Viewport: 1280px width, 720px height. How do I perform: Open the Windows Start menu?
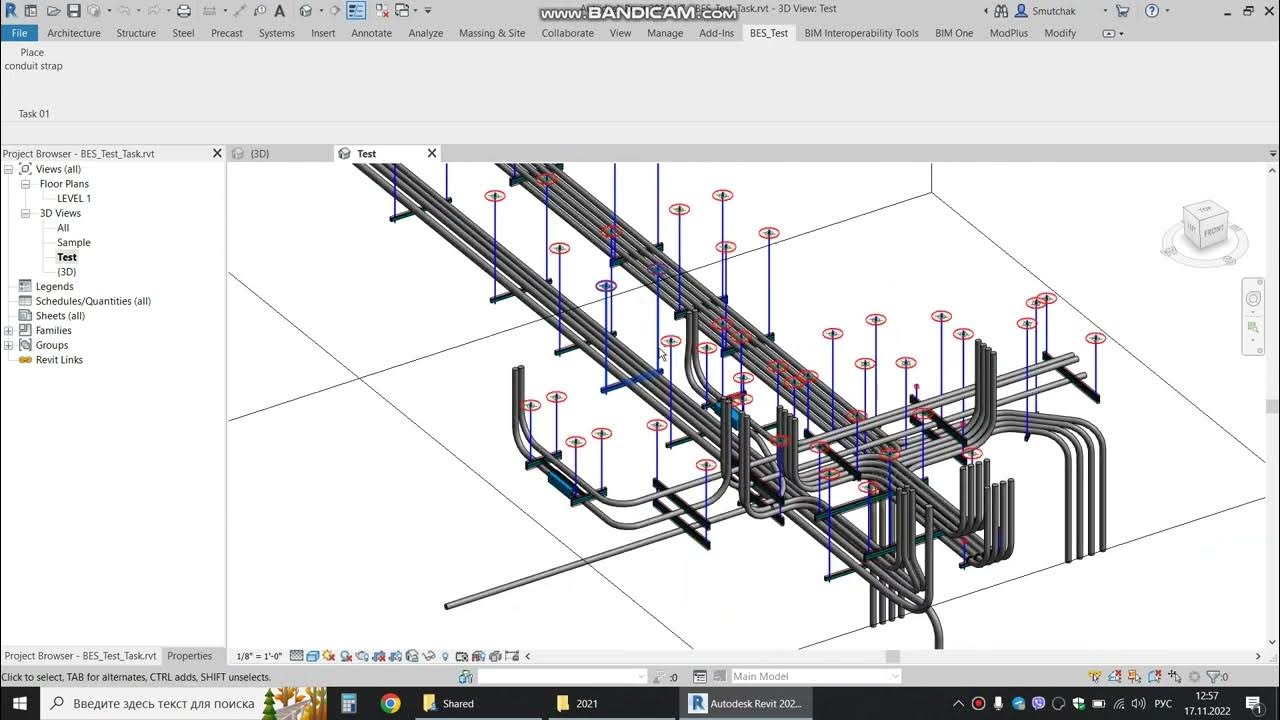coord(19,703)
